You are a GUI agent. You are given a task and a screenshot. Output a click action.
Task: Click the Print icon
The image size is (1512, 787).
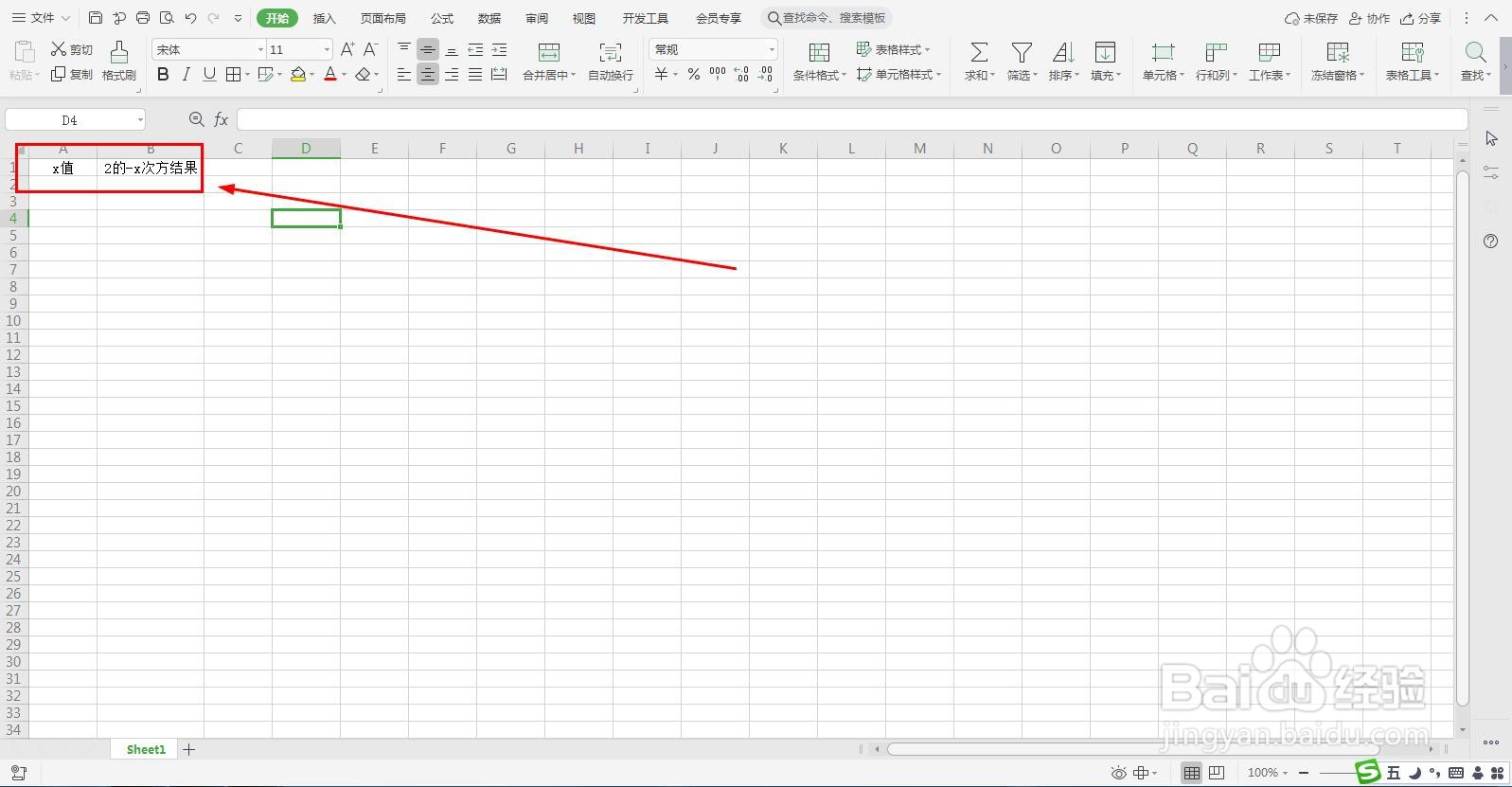click(143, 18)
